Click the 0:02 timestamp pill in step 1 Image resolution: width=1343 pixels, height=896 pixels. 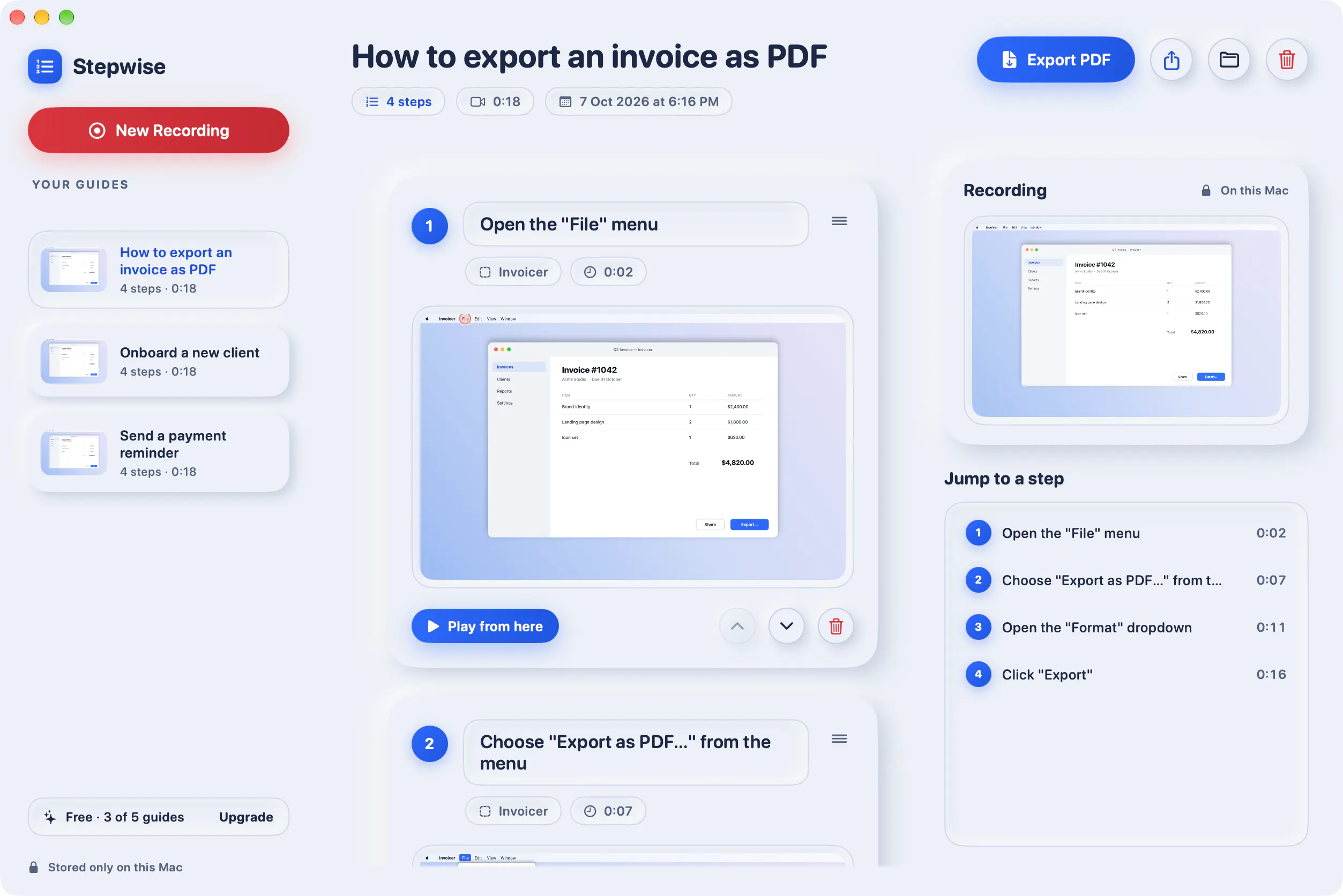(608, 272)
